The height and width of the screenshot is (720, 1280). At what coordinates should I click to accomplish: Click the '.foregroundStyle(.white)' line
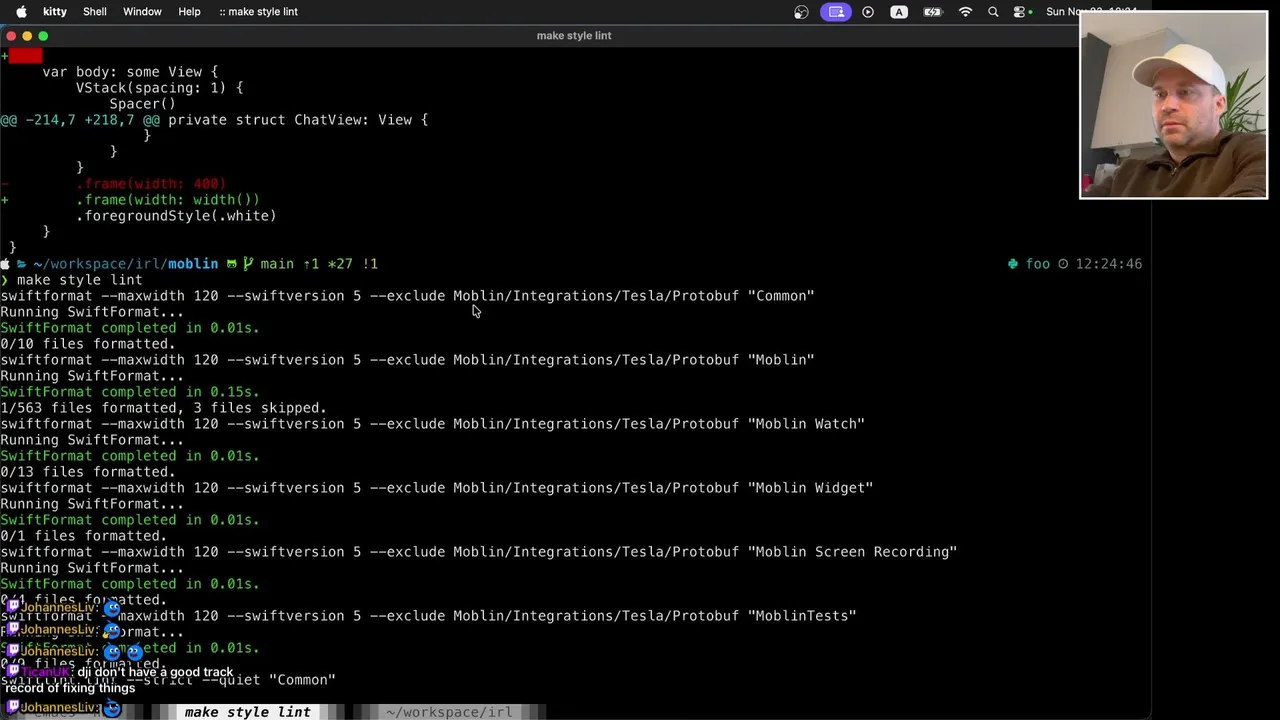pyautogui.click(x=176, y=216)
